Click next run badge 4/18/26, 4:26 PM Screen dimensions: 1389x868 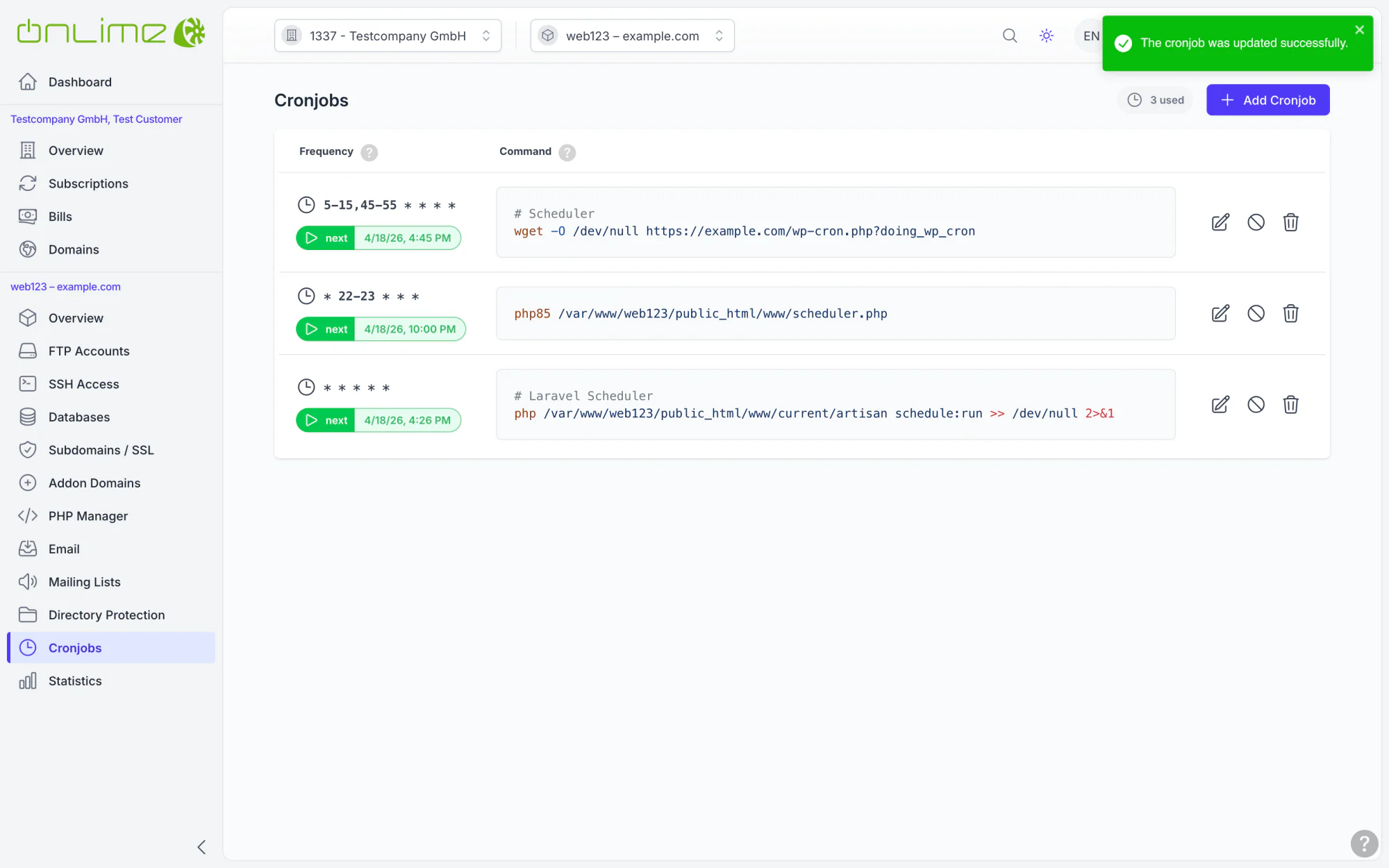click(x=379, y=420)
